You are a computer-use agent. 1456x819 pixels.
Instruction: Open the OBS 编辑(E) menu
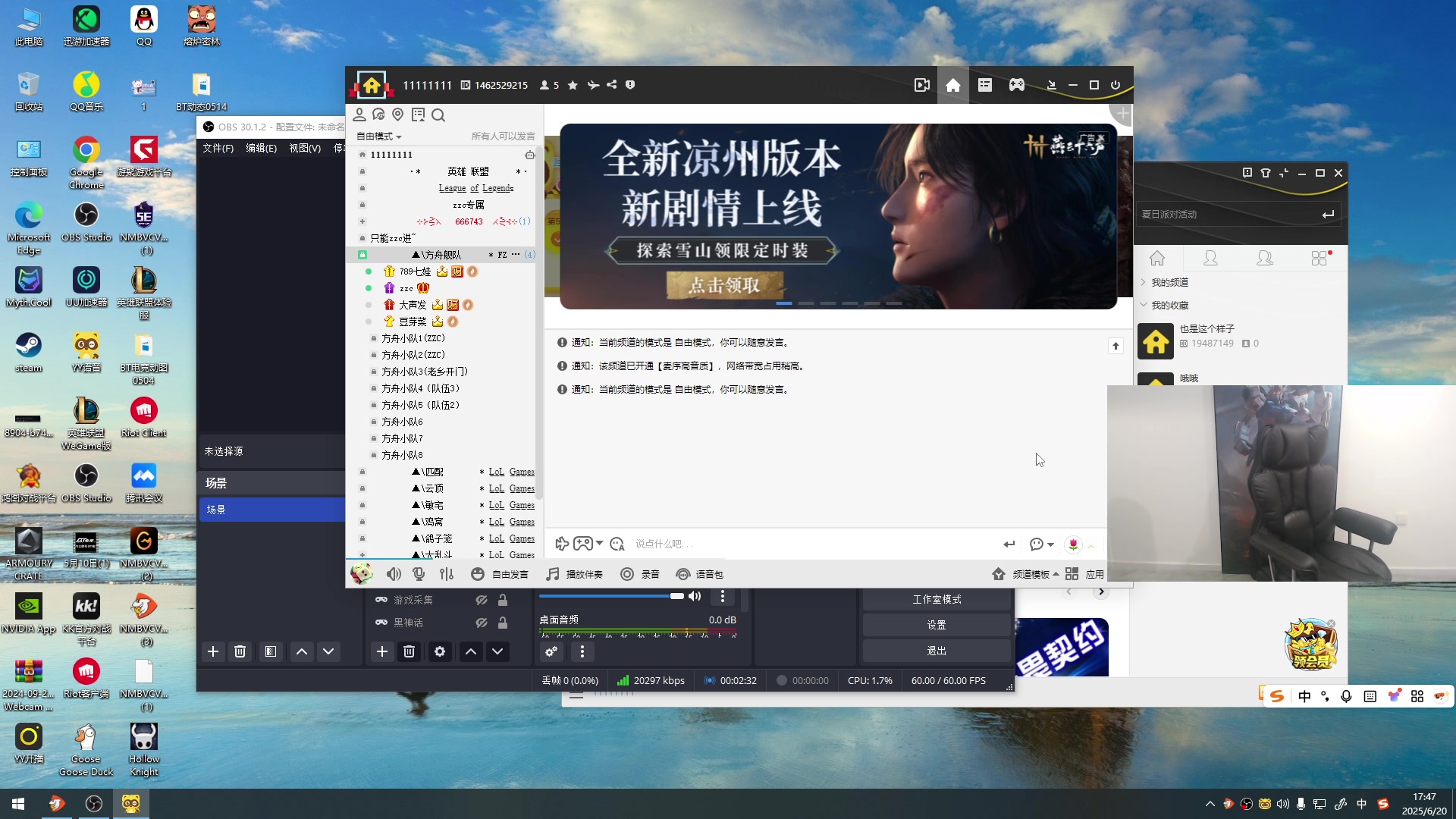pyautogui.click(x=261, y=148)
